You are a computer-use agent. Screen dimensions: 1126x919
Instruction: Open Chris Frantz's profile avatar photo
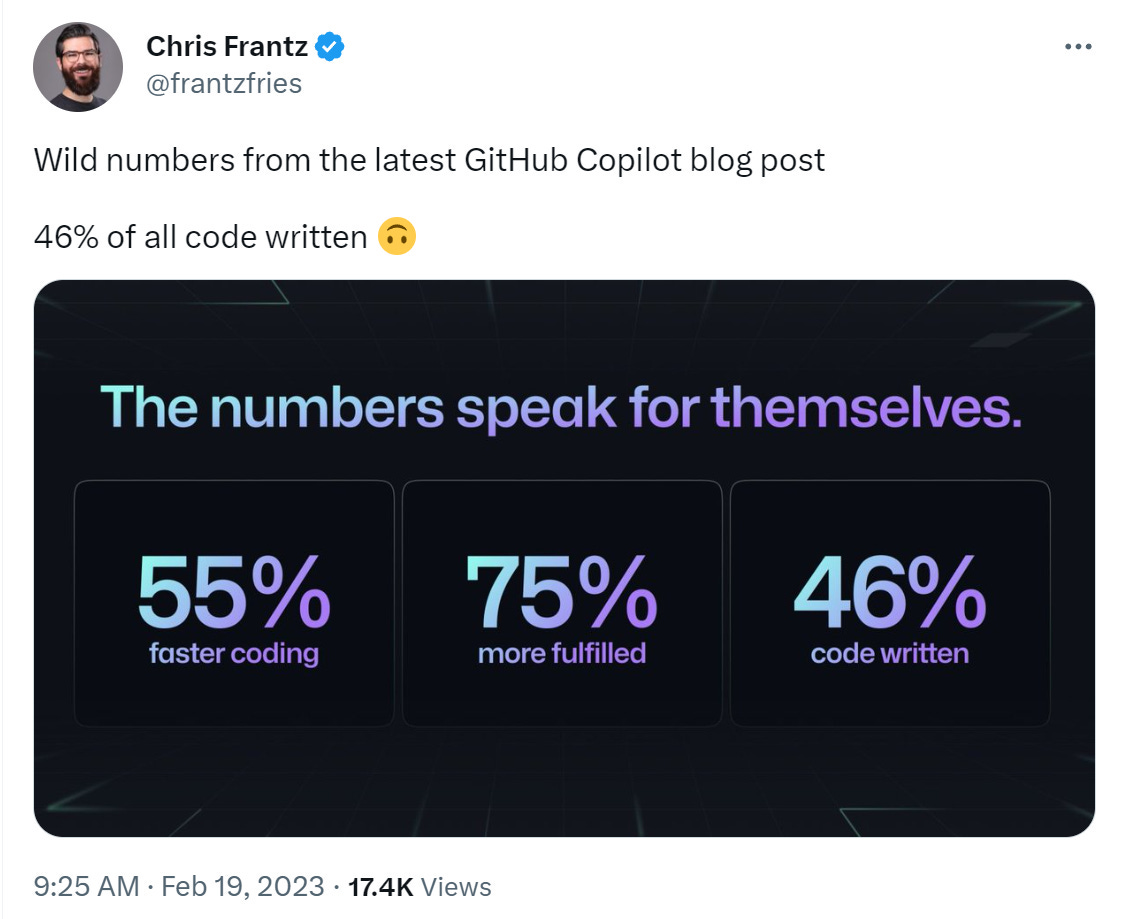click(x=78, y=66)
